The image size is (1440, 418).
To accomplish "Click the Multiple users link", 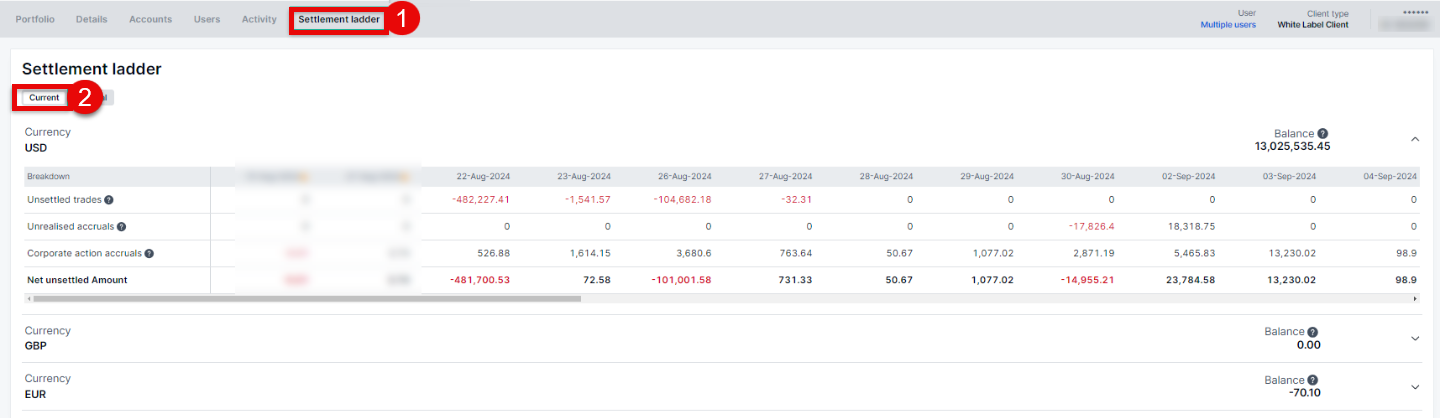I will click(1228, 25).
